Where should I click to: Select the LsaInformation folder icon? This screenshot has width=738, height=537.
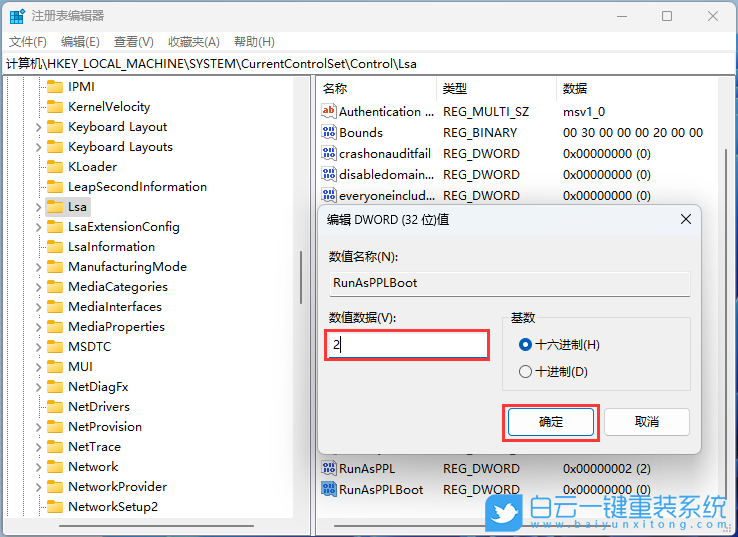click(x=55, y=247)
